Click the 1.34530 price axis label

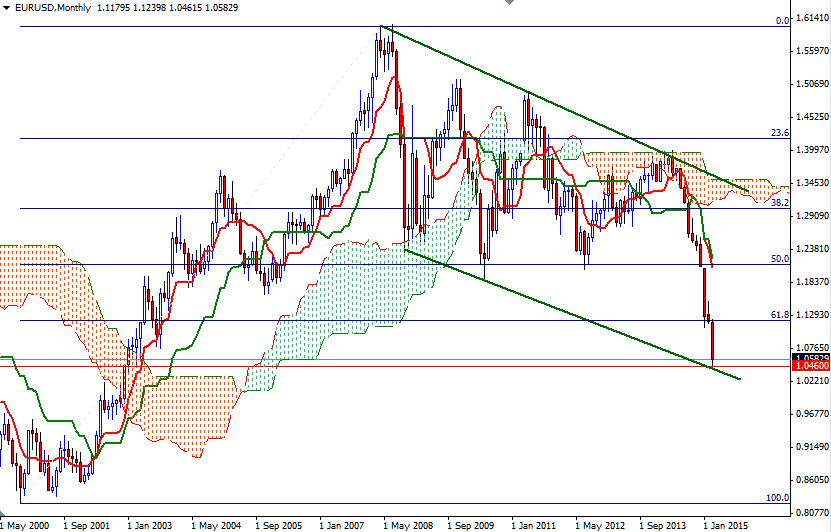[x=812, y=183]
